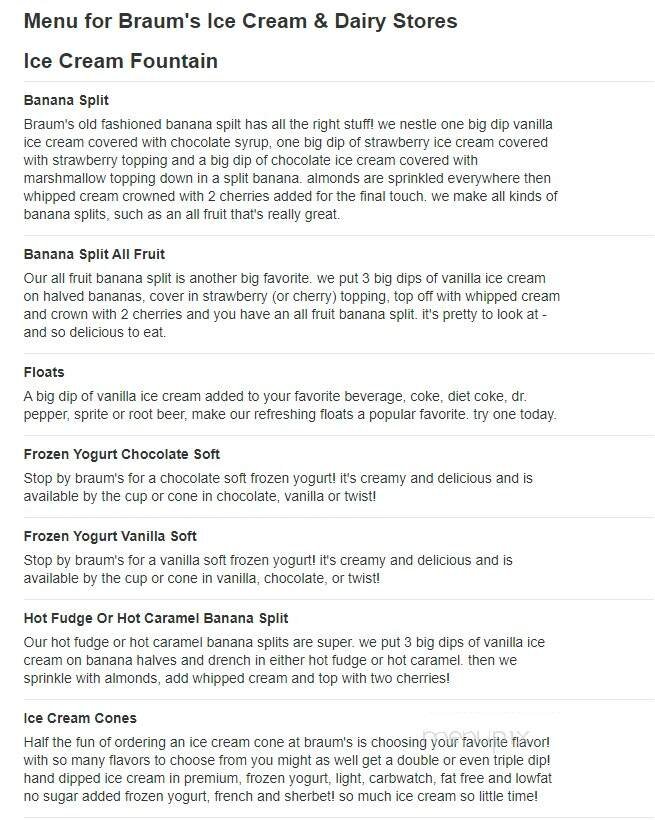The height and width of the screenshot is (820, 655).
Task: Open the Floats menu item title
Action: (x=44, y=372)
